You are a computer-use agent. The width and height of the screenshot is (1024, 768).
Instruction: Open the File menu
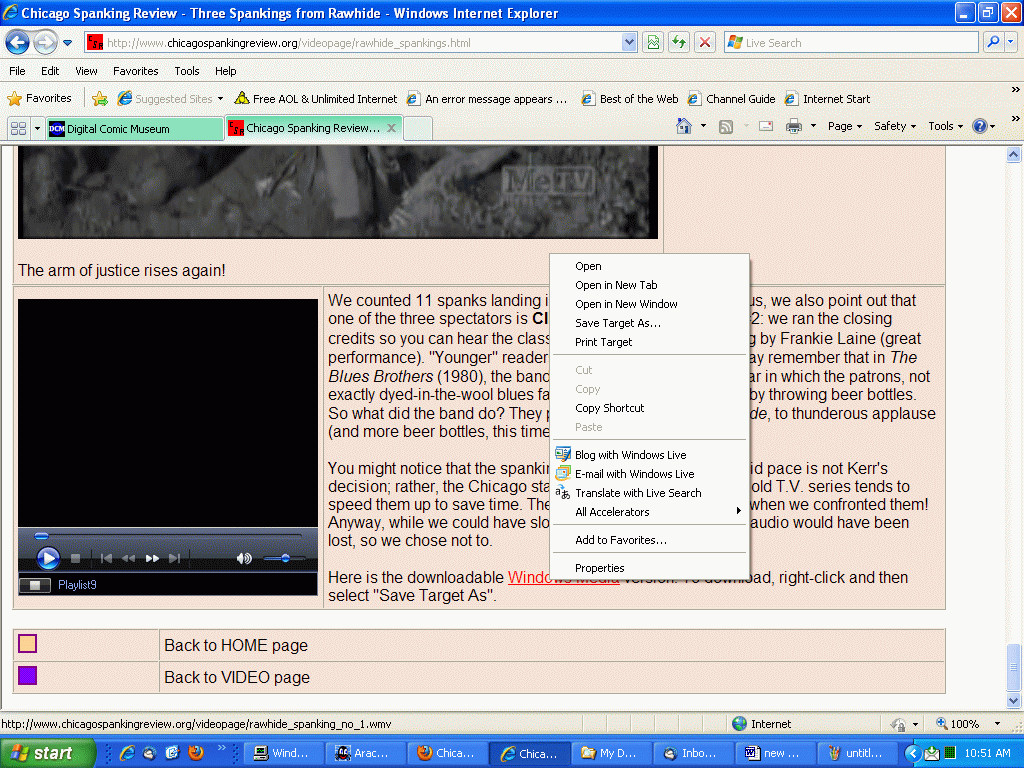(x=17, y=71)
